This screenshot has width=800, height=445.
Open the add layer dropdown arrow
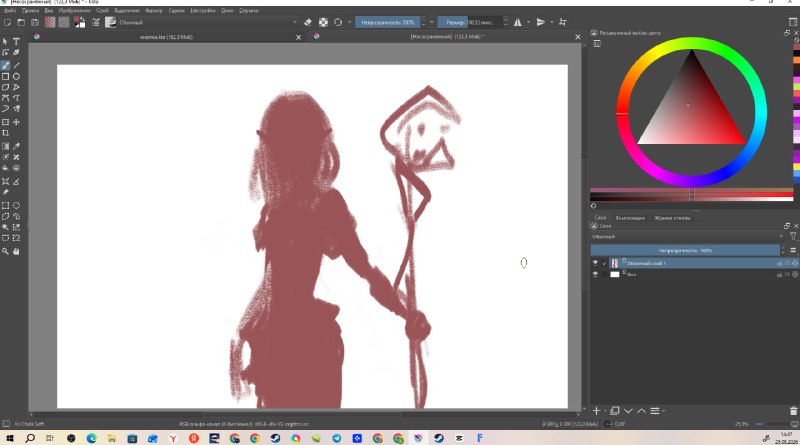pyautogui.click(x=606, y=411)
